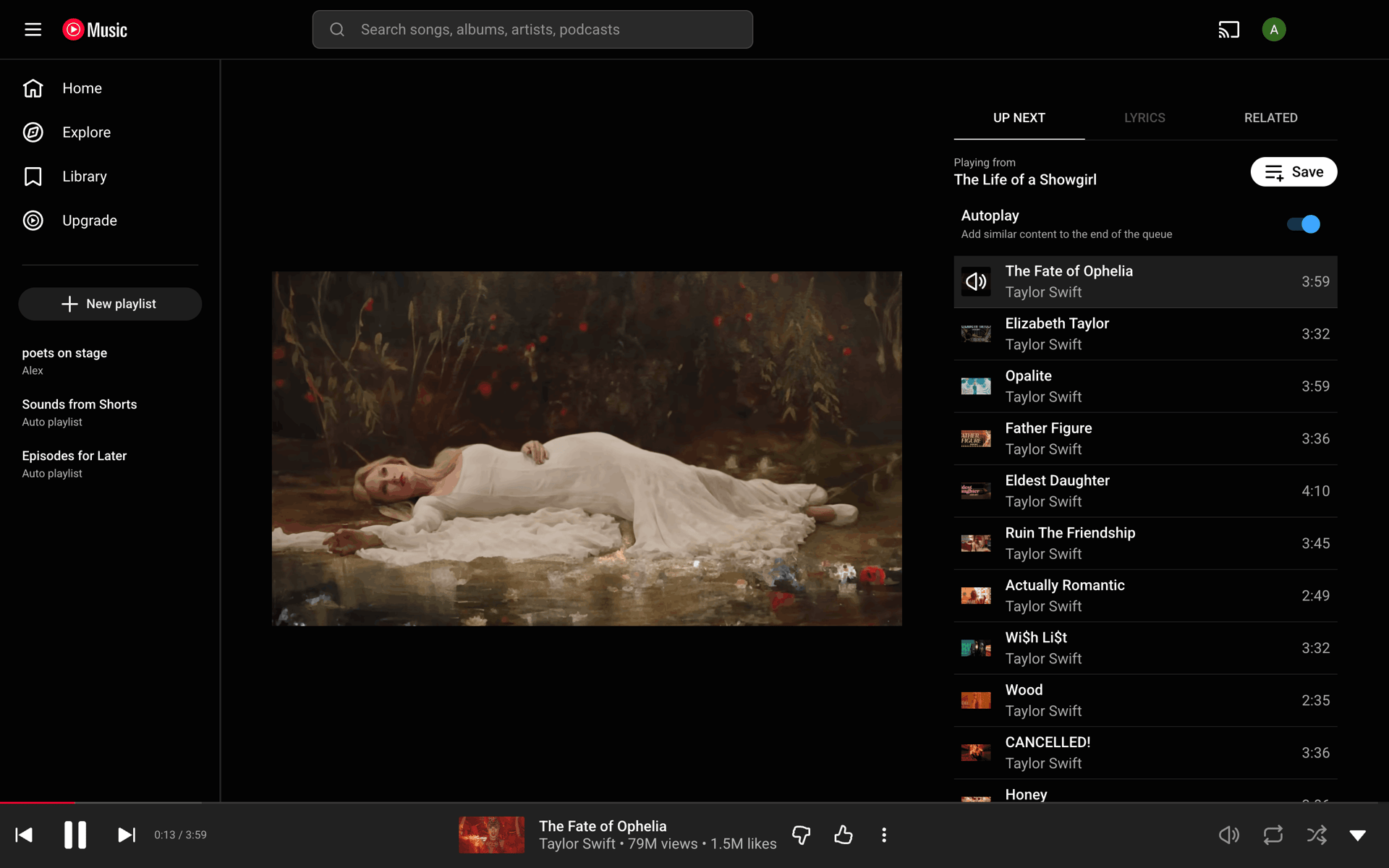Click the elapsed time 0:13 / 3:59
This screenshot has height=868, width=1389.
[x=180, y=835]
